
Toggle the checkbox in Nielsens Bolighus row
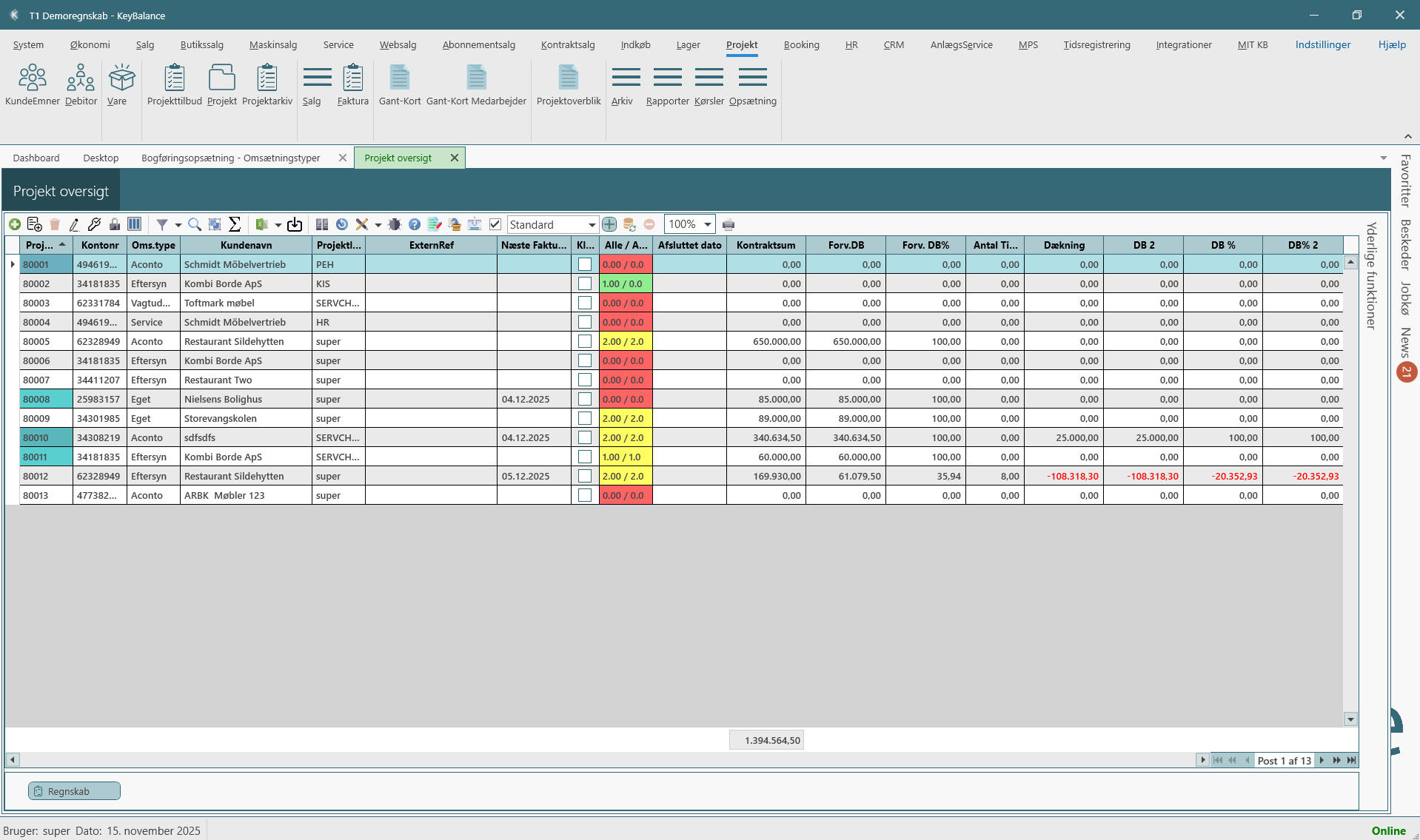pyautogui.click(x=585, y=399)
